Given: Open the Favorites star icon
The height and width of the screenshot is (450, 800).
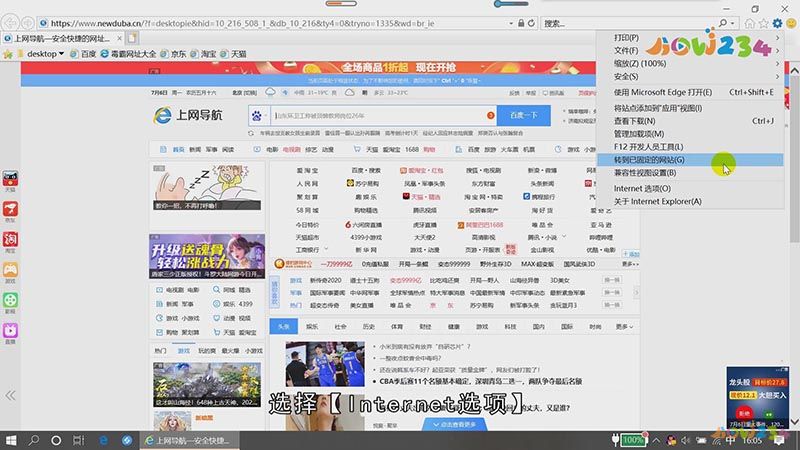Looking at the screenshot, I should point(763,23).
